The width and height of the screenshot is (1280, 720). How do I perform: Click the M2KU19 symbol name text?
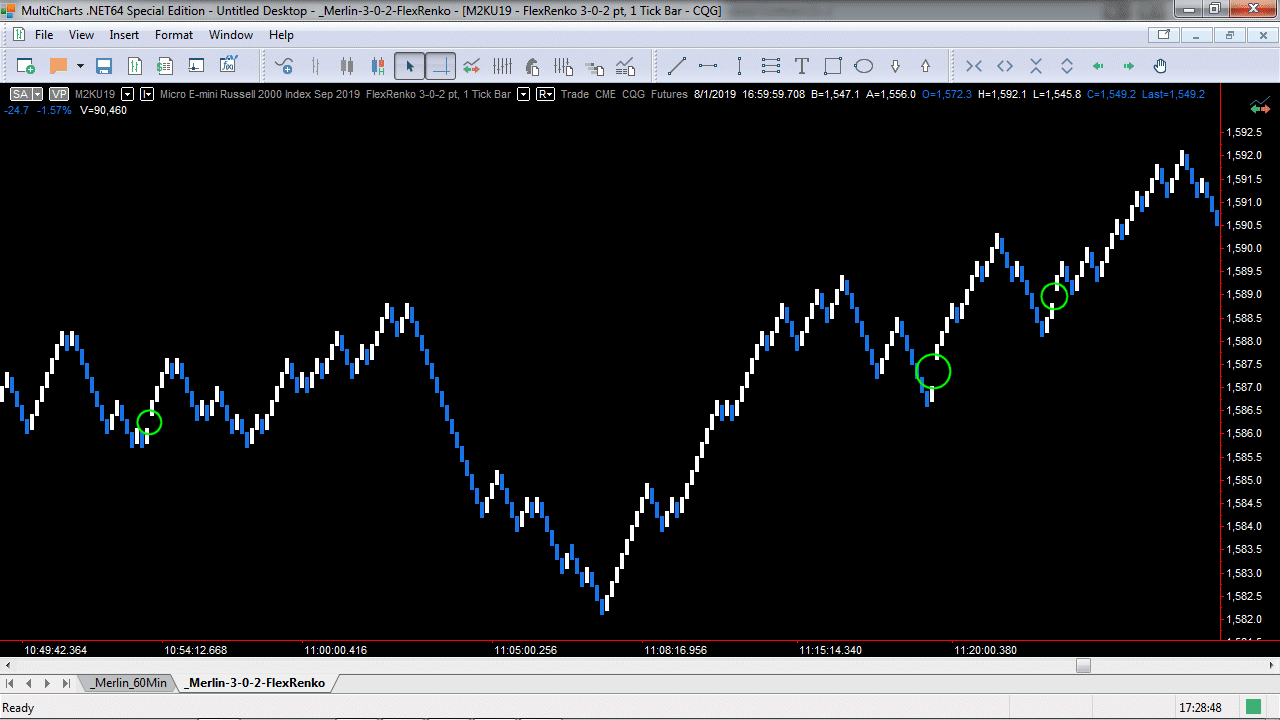(x=95, y=94)
